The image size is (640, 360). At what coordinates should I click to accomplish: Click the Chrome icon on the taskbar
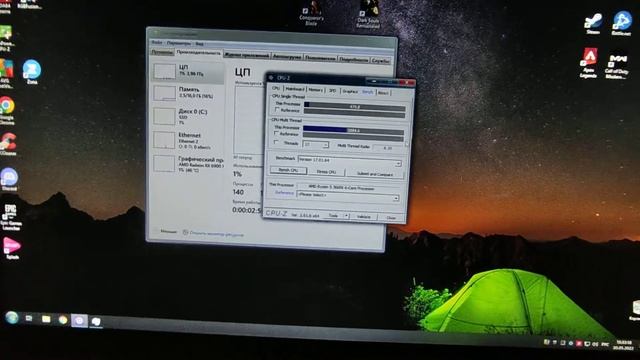click(63, 320)
